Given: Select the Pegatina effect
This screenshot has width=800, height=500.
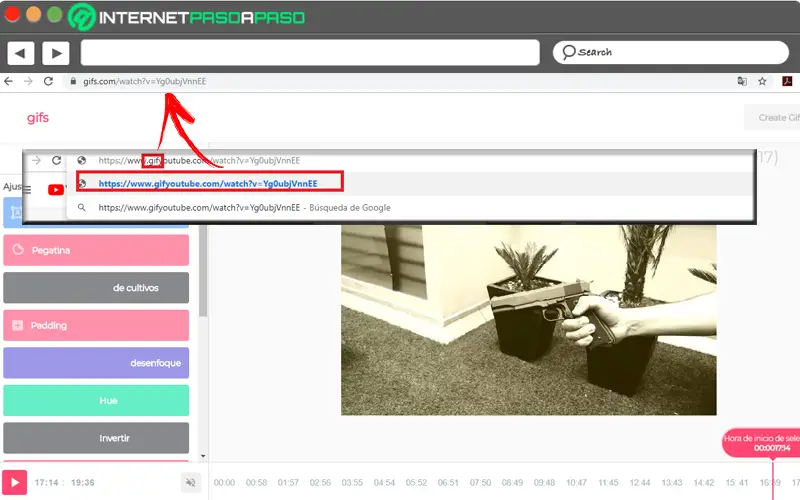Looking at the screenshot, I should tap(96, 250).
